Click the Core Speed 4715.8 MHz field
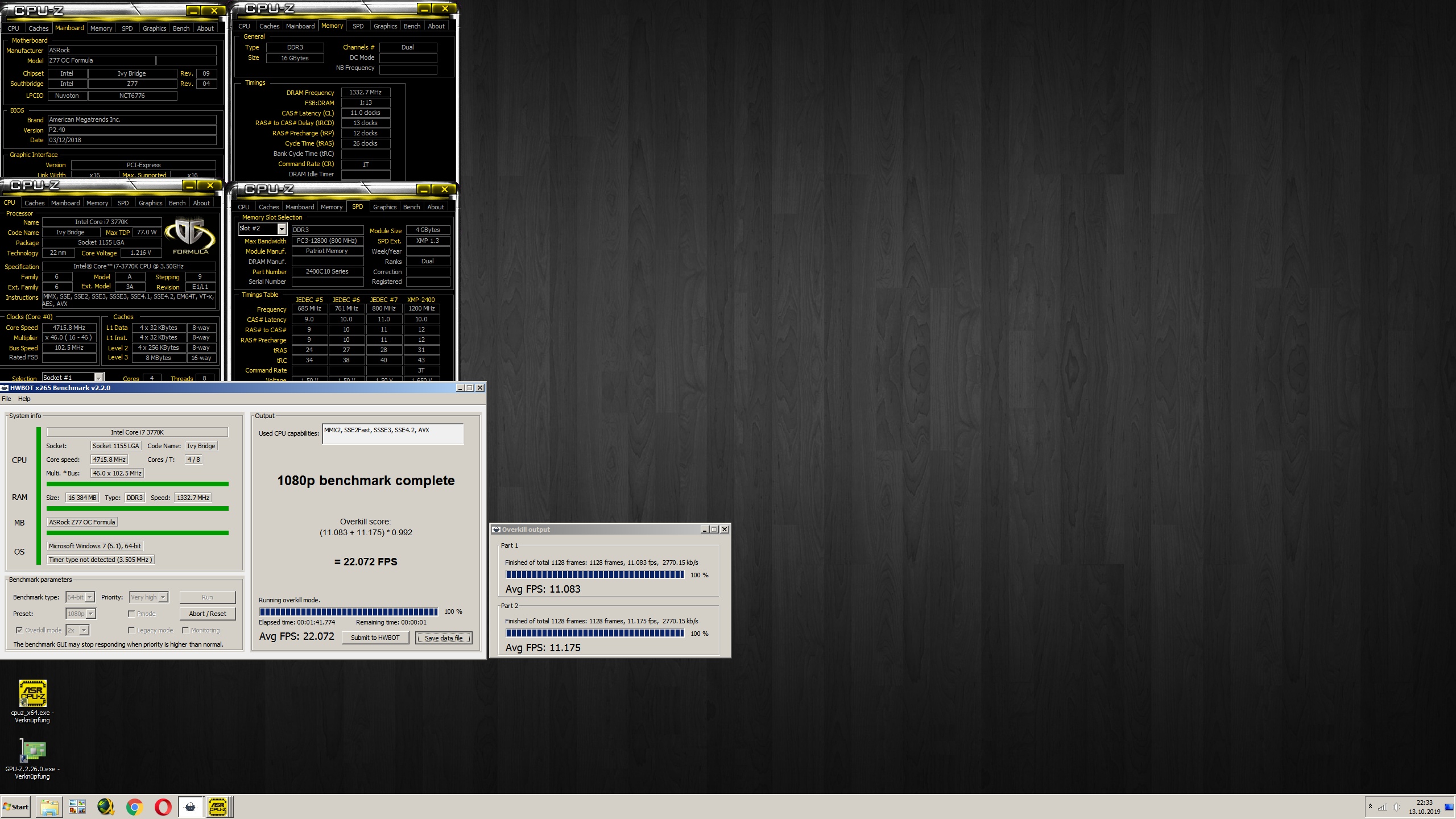Viewport: 1456px width, 819px height. click(69, 328)
